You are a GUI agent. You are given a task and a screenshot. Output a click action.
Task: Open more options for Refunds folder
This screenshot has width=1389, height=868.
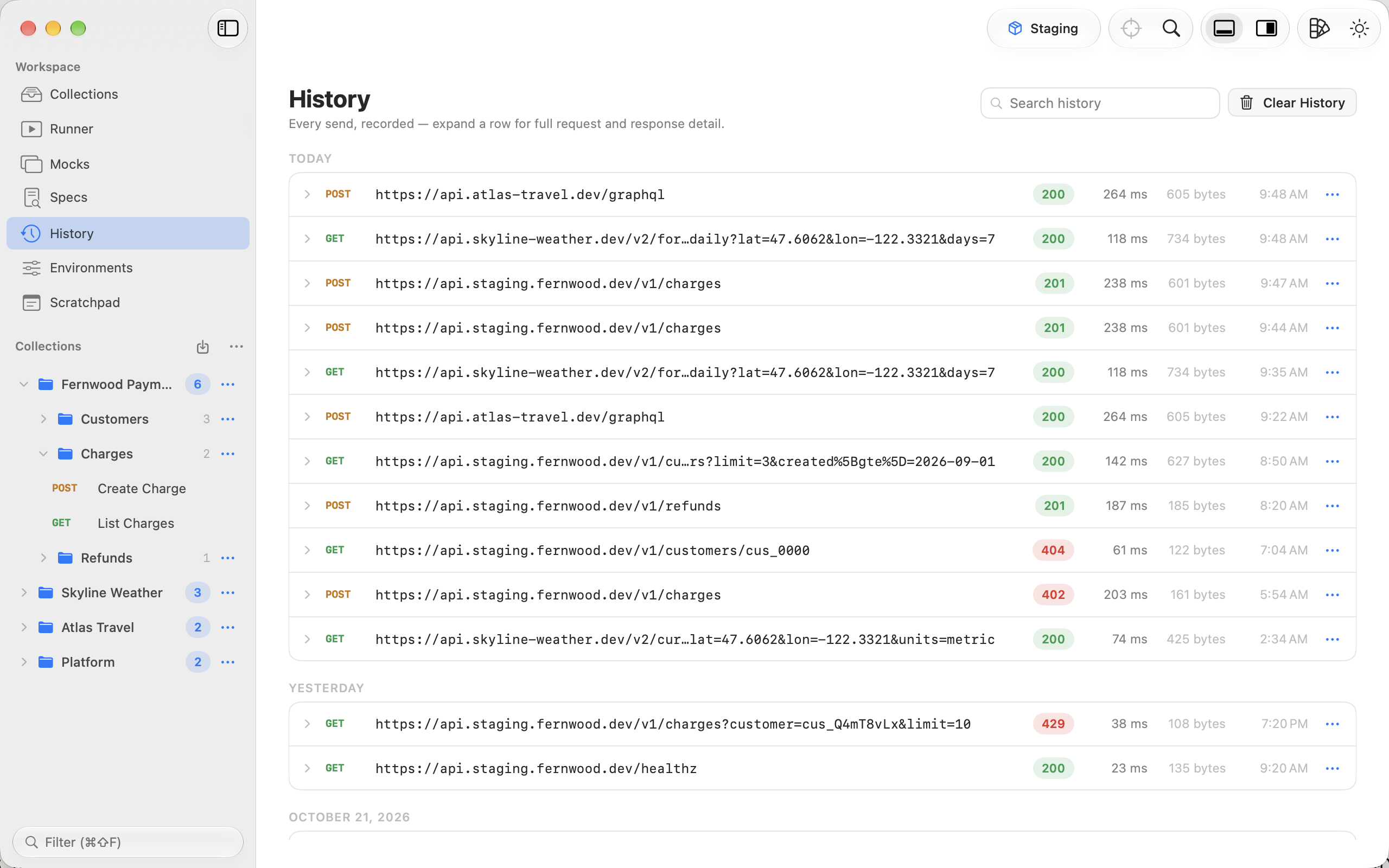227,558
